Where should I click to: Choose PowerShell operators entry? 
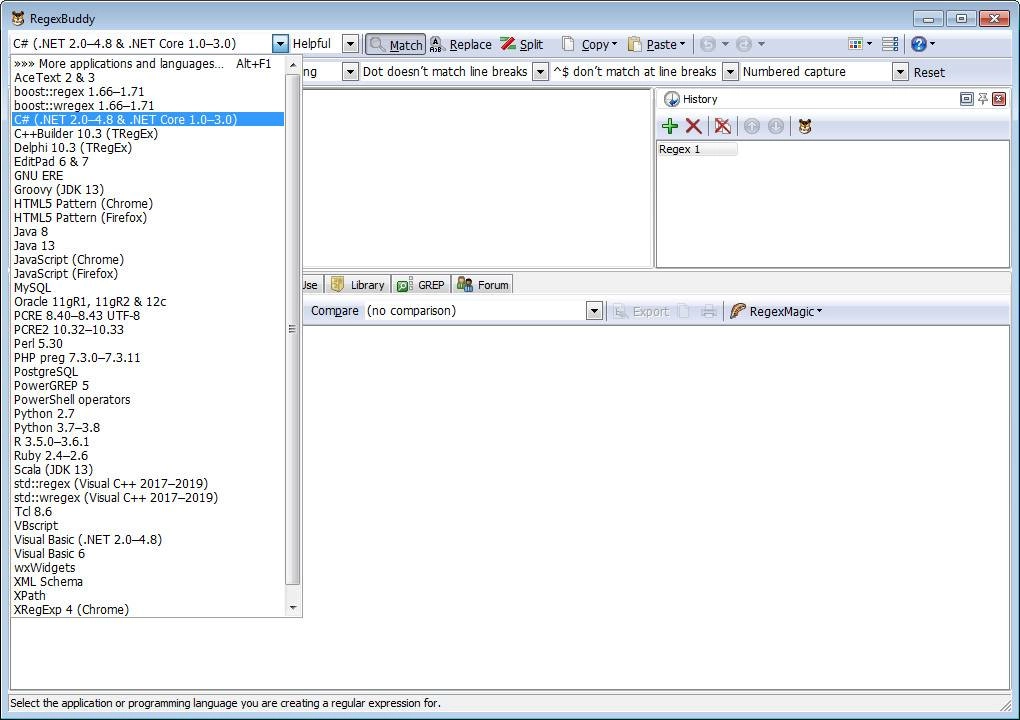tap(148, 399)
